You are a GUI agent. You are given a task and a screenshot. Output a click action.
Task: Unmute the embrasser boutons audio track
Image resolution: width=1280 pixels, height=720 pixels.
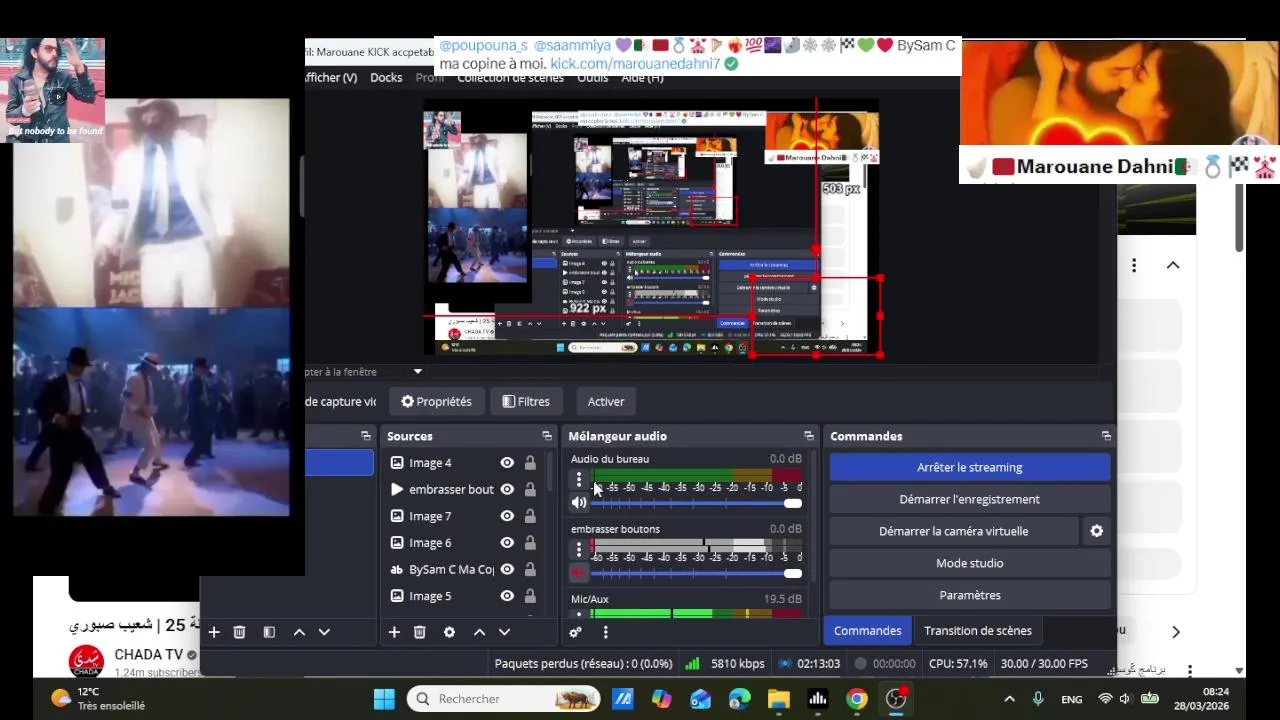point(579,573)
